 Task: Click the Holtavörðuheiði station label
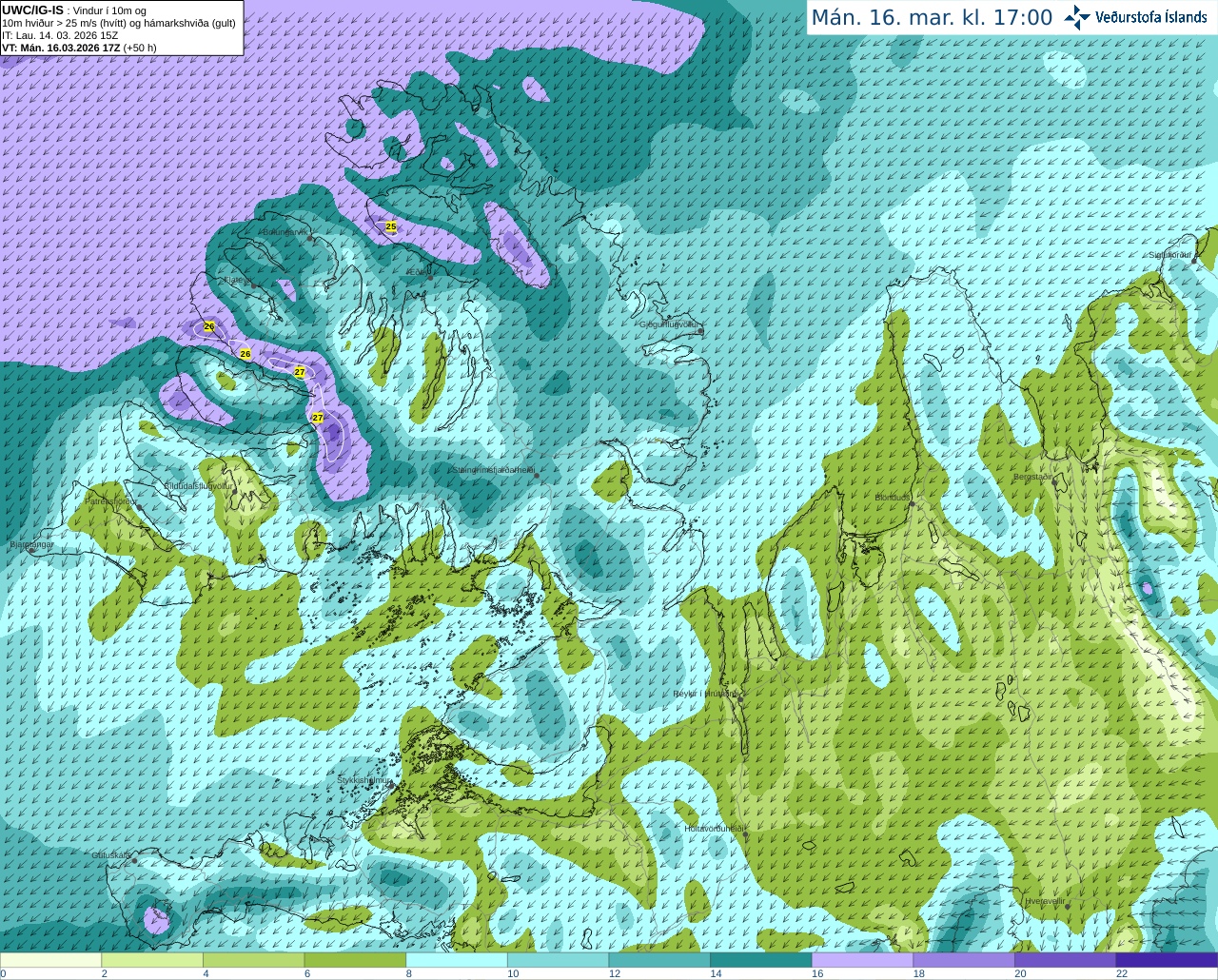pos(713,829)
